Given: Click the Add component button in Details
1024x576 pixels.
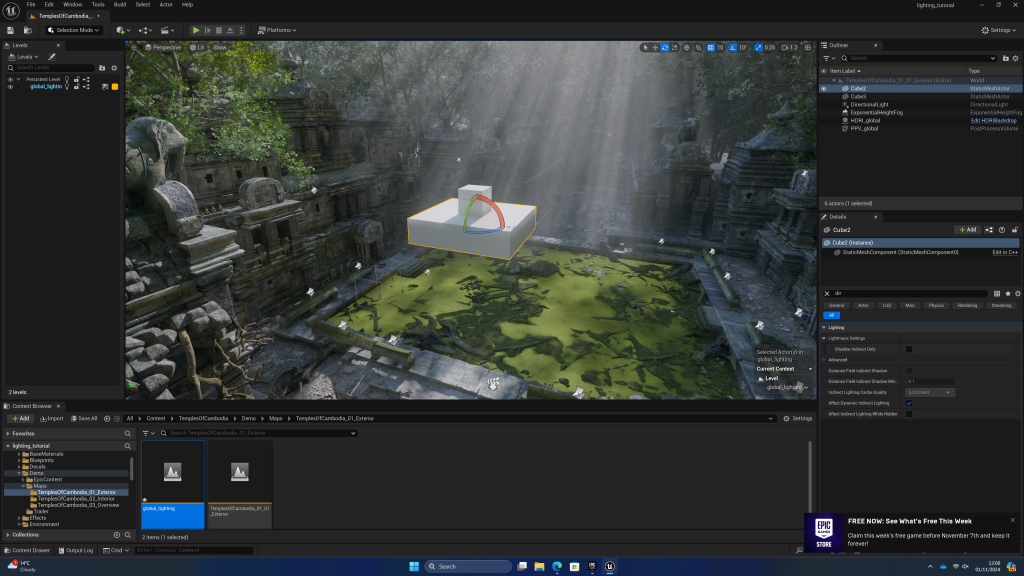Looking at the screenshot, I should 967,230.
